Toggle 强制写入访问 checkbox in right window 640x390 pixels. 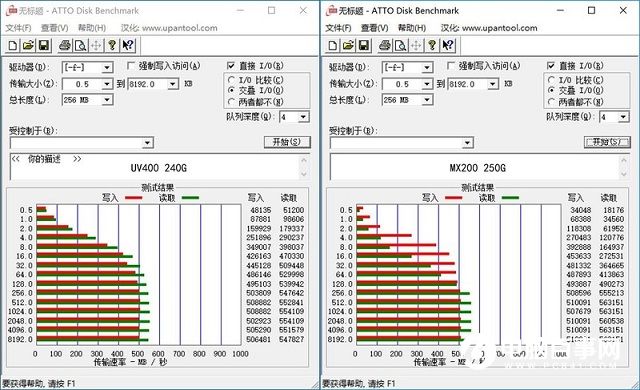451,66
